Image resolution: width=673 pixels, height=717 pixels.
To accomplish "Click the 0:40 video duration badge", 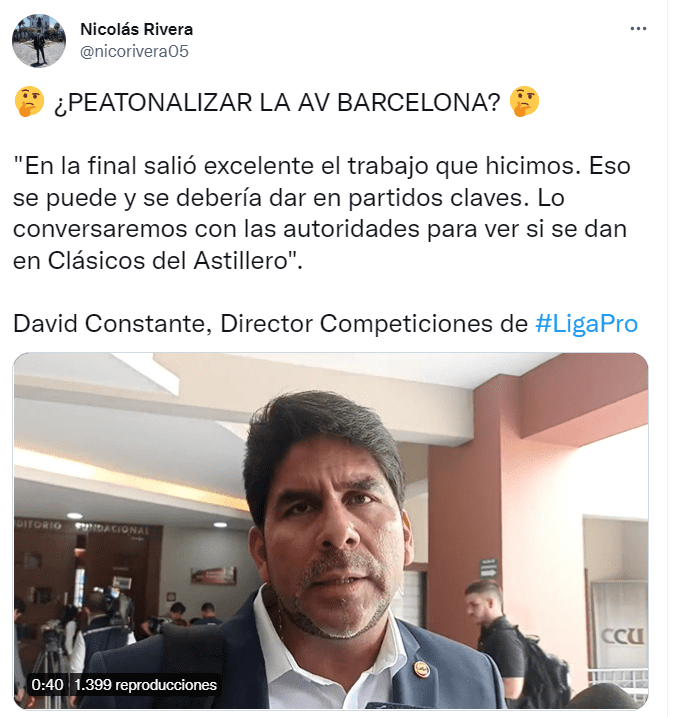I will tap(48, 685).
